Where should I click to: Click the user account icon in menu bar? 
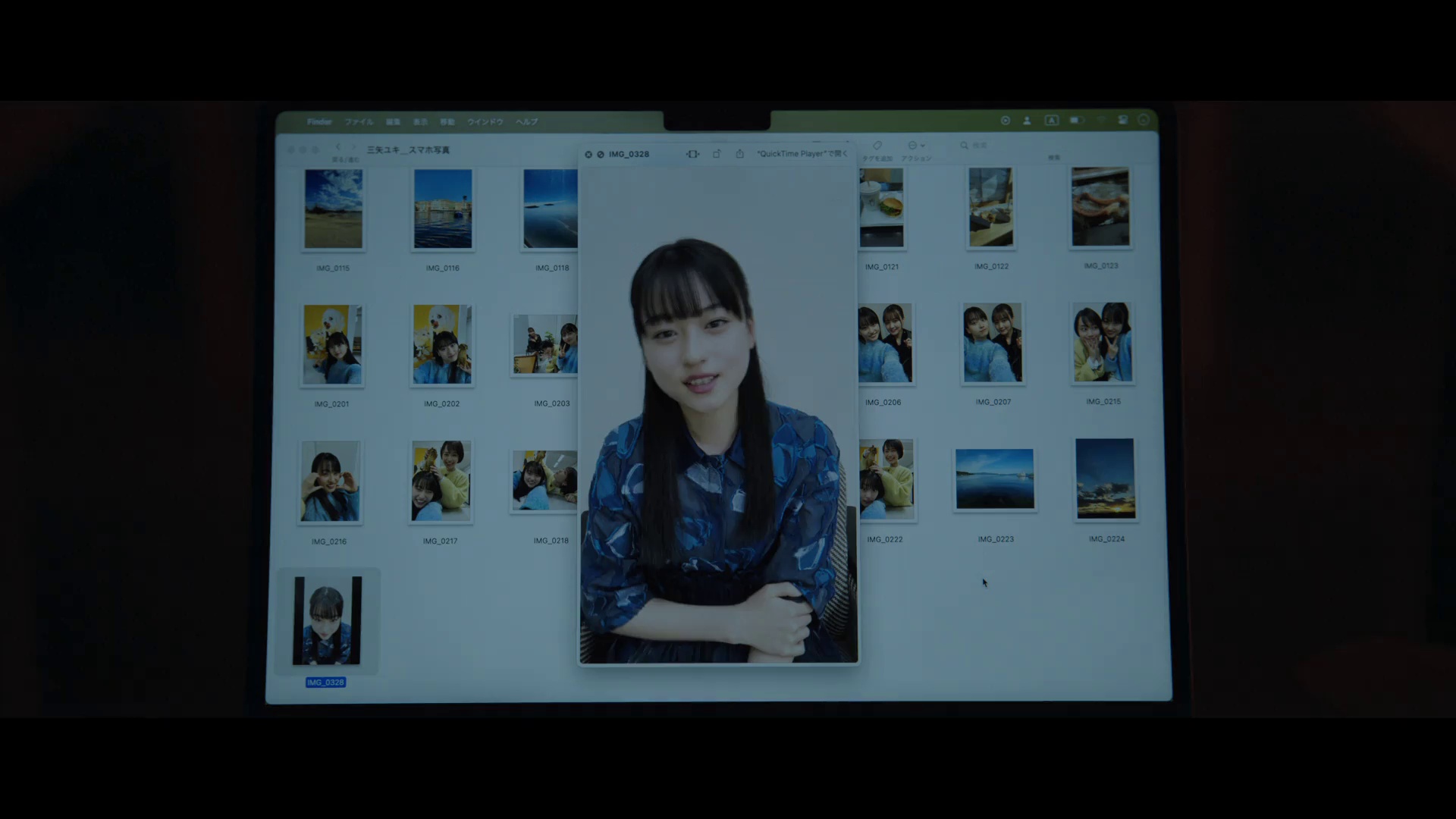point(1027,121)
